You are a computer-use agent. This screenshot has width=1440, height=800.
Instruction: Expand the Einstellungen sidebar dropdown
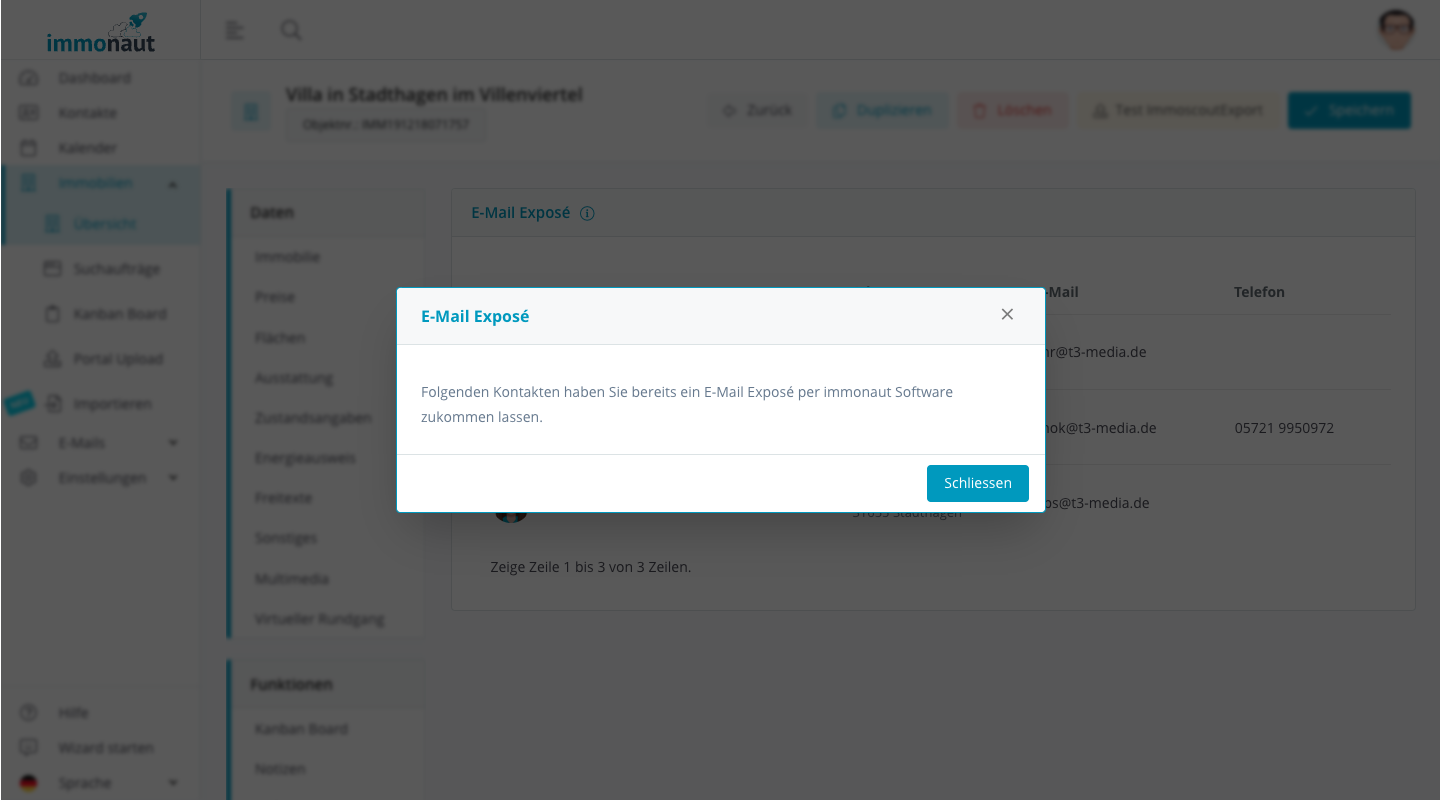pos(173,478)
